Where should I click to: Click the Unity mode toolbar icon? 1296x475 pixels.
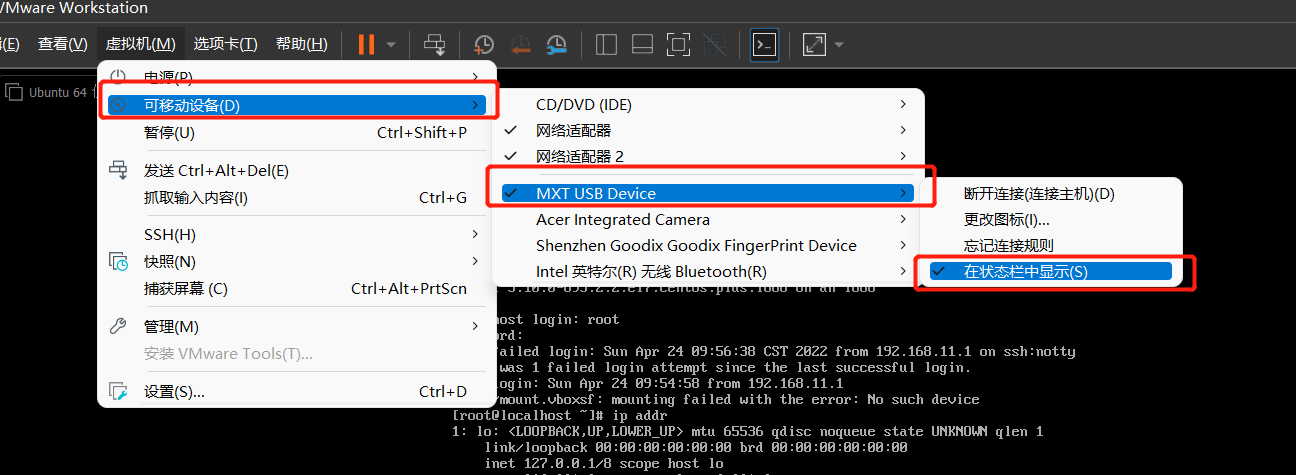tap(714, 44)
